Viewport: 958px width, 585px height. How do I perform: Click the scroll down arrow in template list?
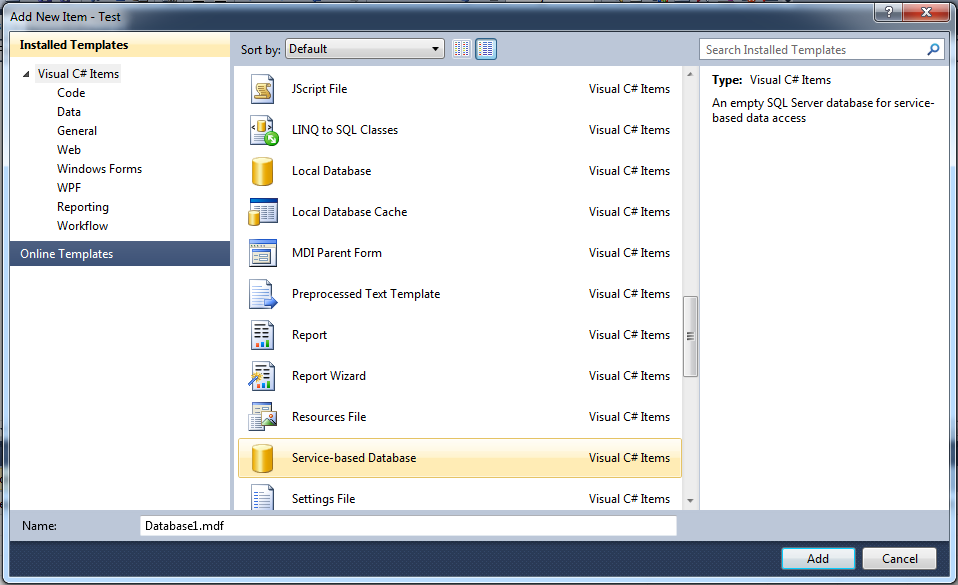(x=690, y=501)
